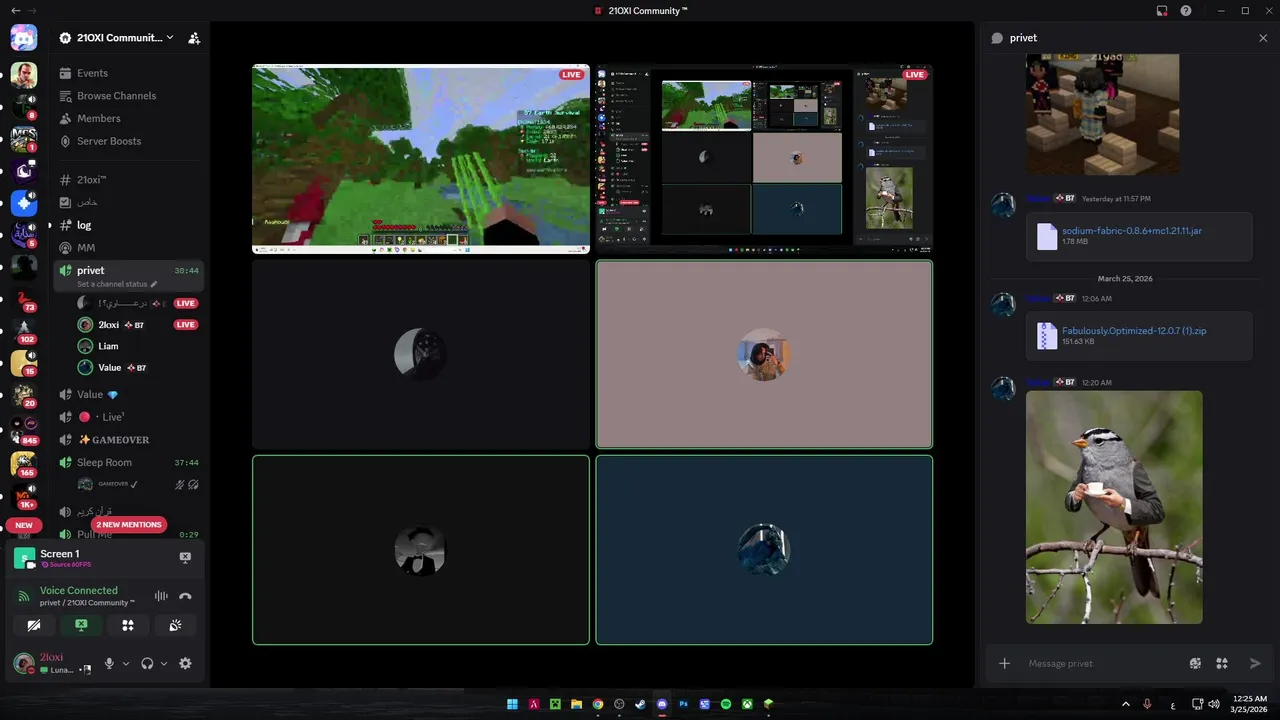Viewport: 1280px width, 720px height.
Task: Open Photoshop from taskbar
Action: click(x=684, y=704)
